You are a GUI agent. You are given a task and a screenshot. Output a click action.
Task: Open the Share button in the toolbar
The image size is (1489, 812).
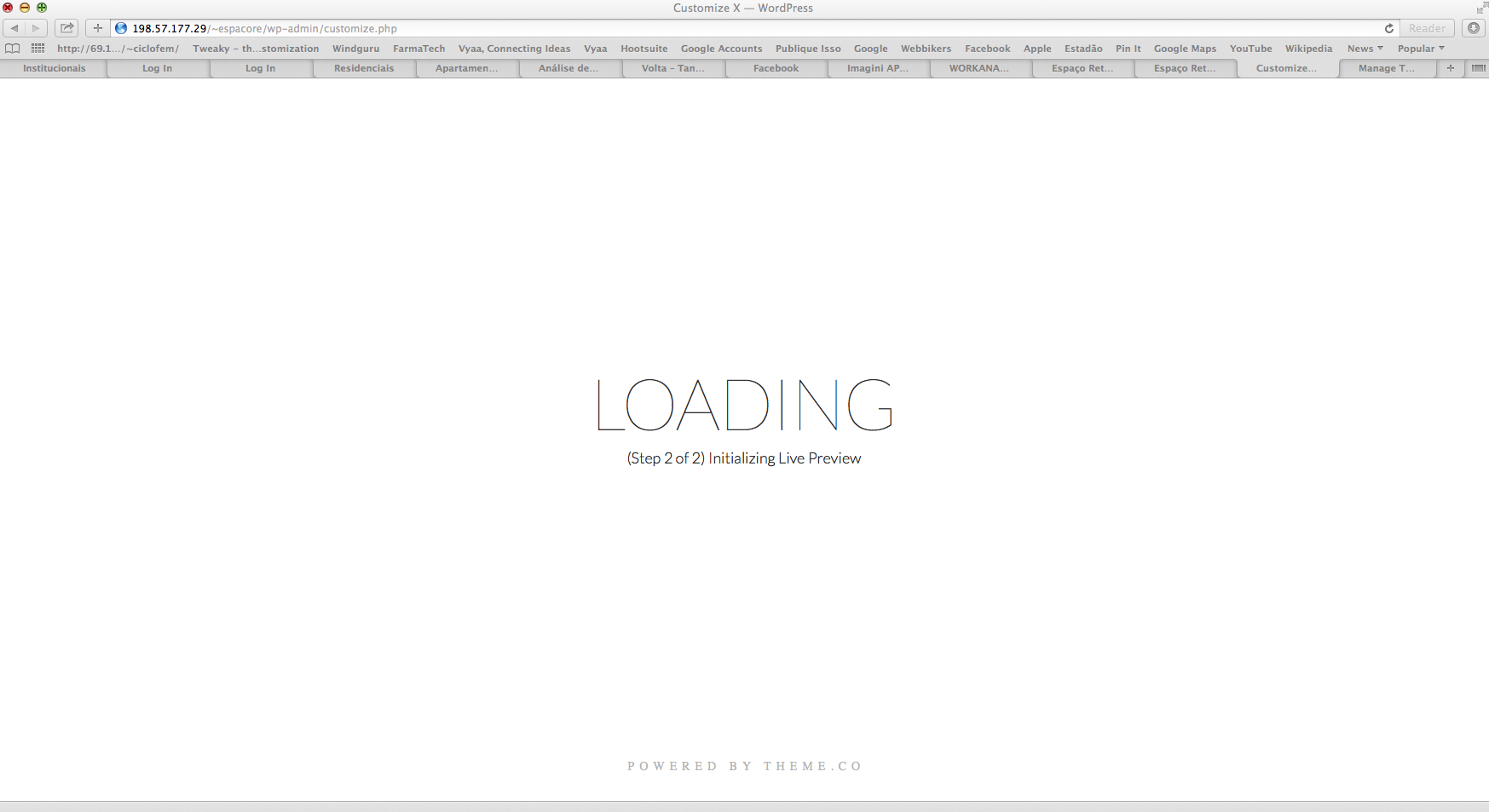pos(66,28)
